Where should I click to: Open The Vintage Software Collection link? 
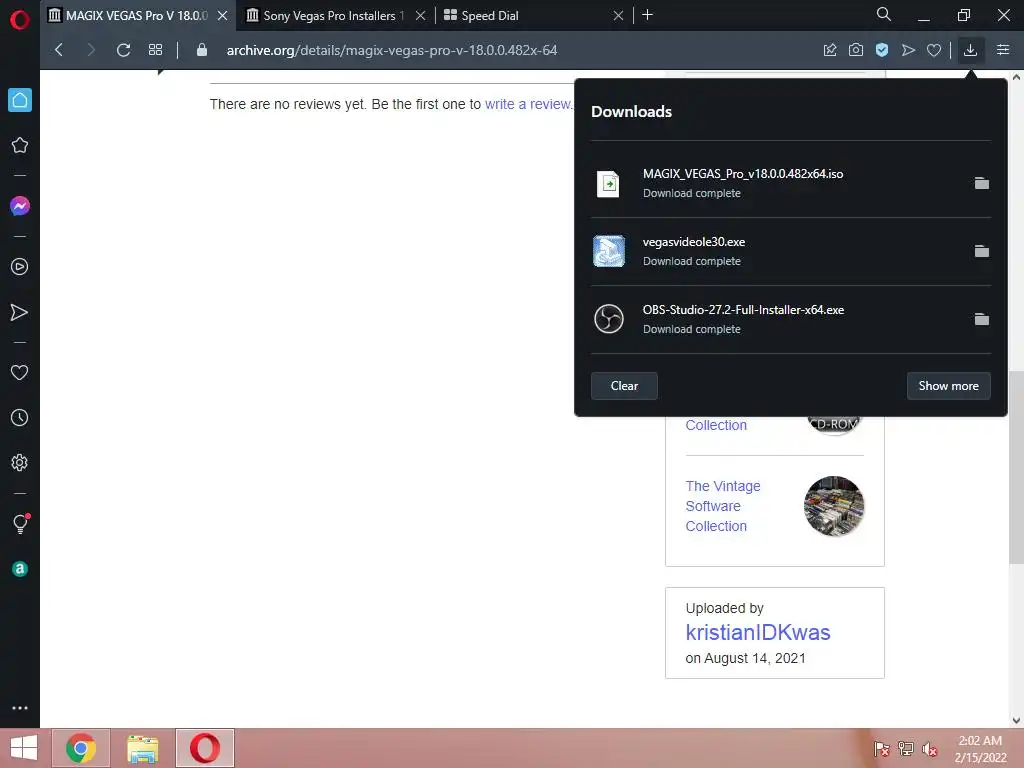pyautogui.click(x=723, y=506)
